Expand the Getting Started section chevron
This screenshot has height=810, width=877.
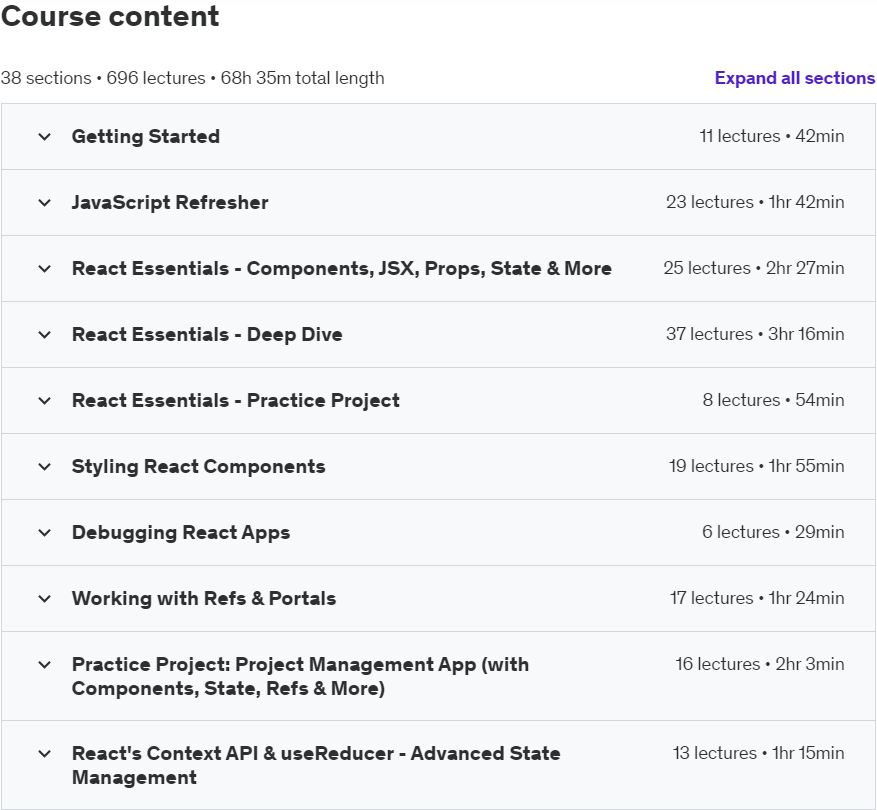click(x=44, y=137)
